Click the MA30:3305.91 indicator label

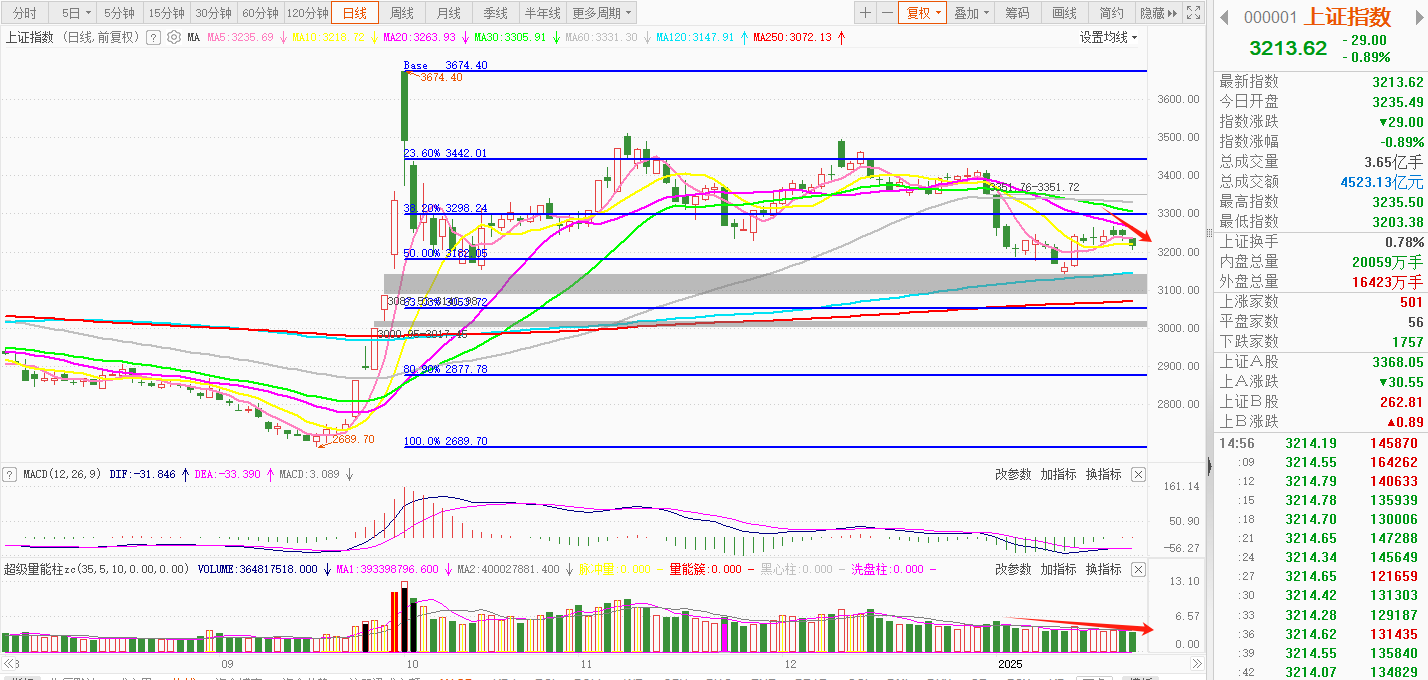pyautogui.click(x=510, y=37)
